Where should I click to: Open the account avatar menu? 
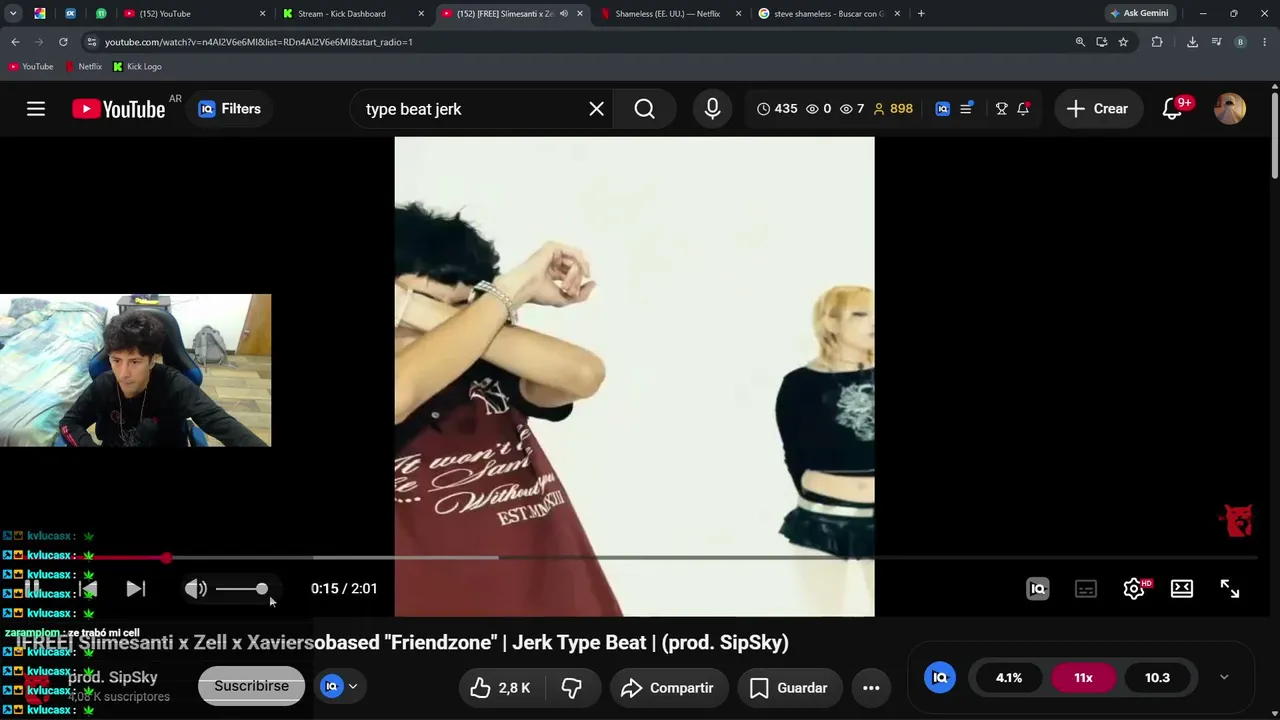pos(1230,109)
